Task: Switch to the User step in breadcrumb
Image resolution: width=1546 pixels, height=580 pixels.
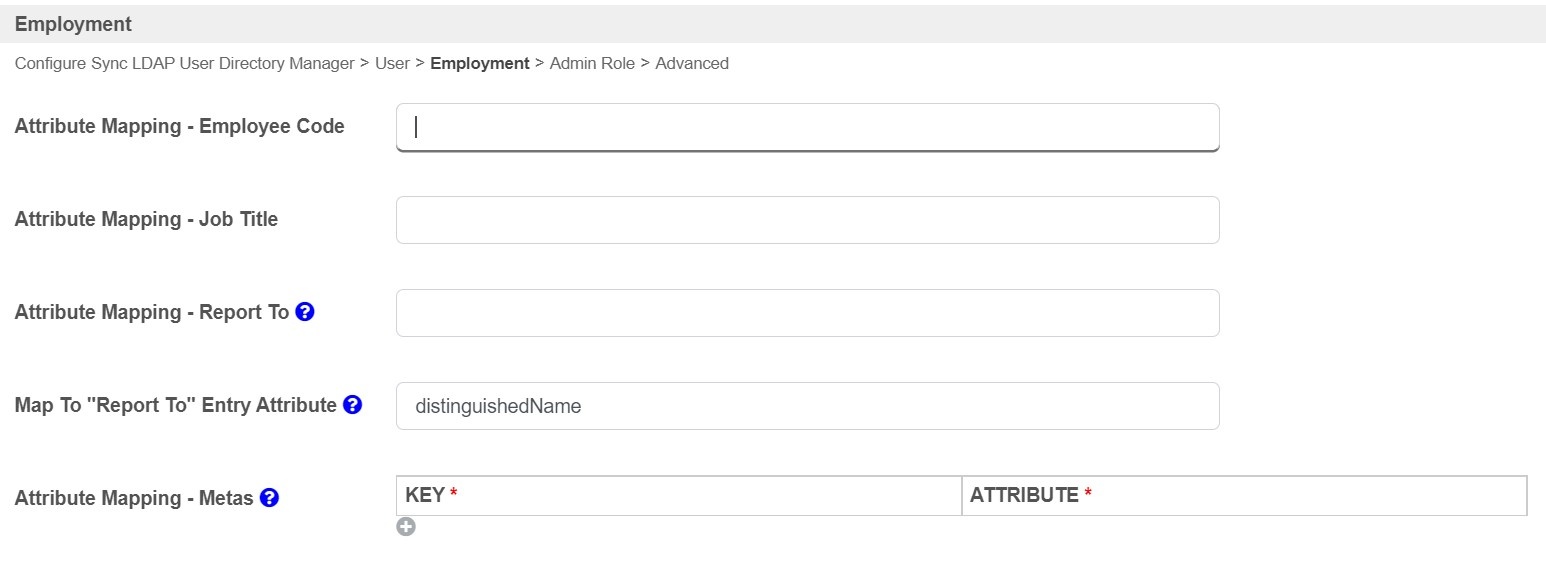Action: point(392,63)
